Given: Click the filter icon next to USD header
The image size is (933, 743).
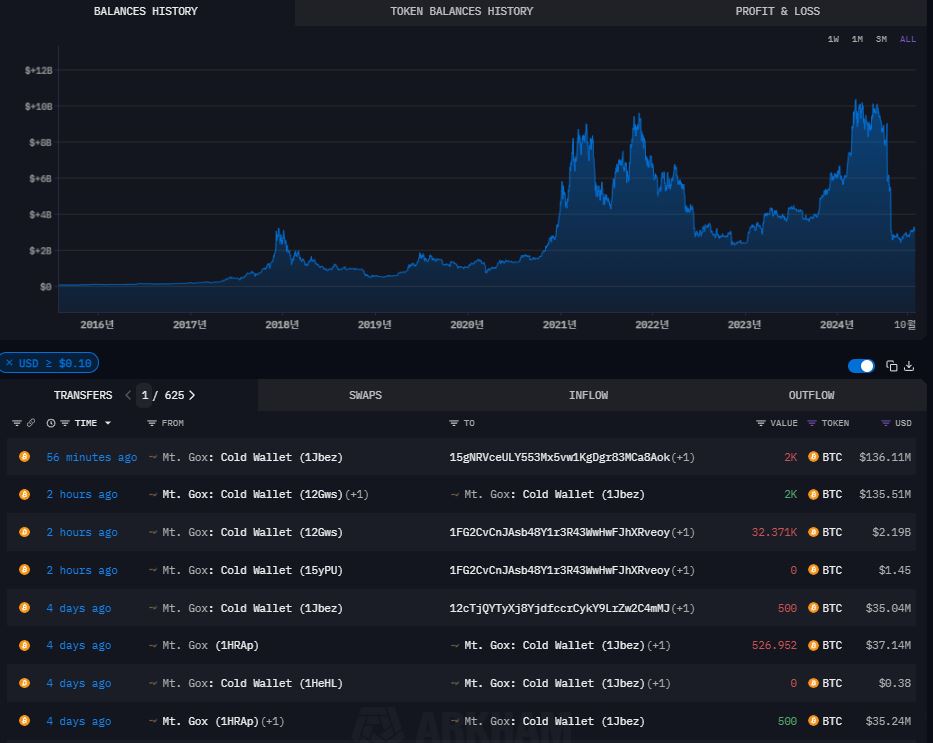Looking at the screenshot, I should pos(886,423).
